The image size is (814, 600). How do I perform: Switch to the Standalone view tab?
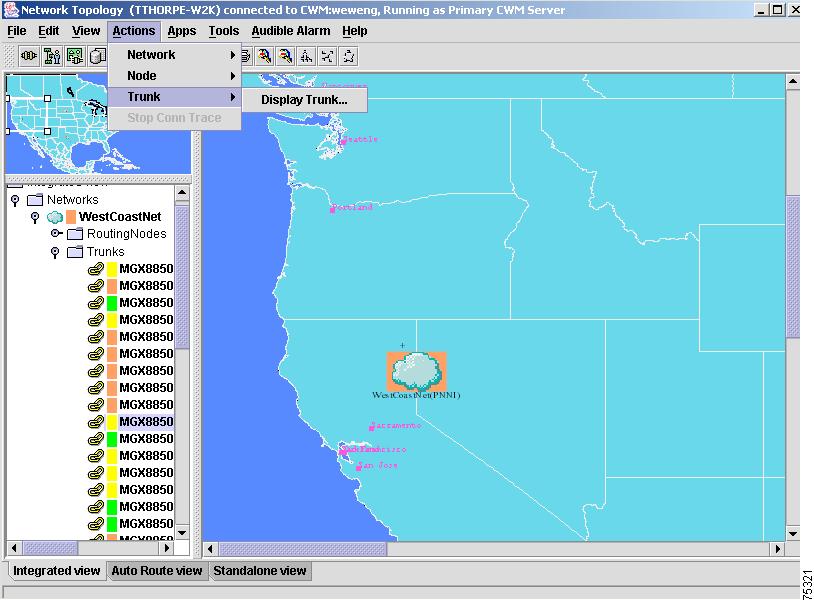(260, 571)
